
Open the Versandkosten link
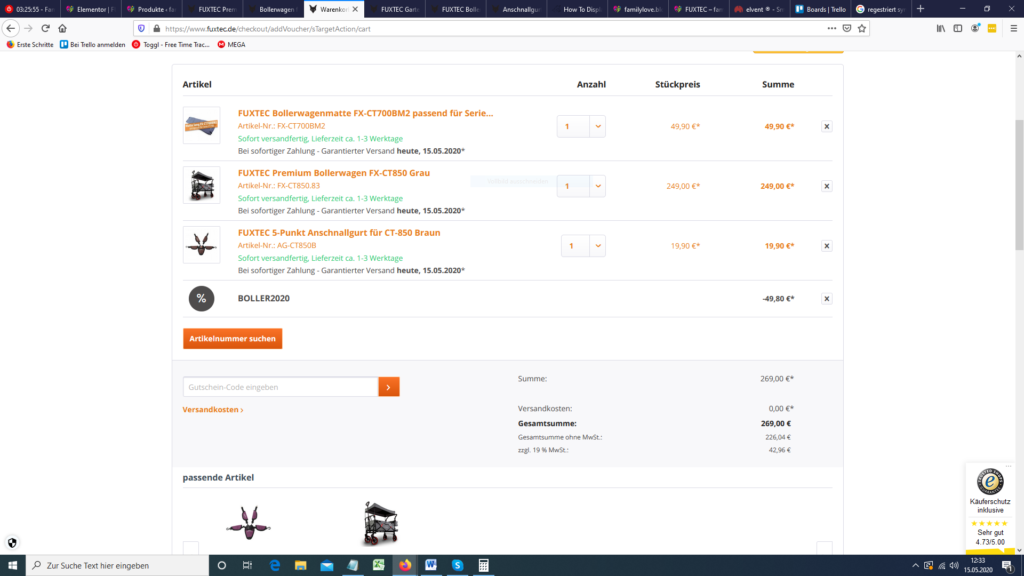pos(213,409)
